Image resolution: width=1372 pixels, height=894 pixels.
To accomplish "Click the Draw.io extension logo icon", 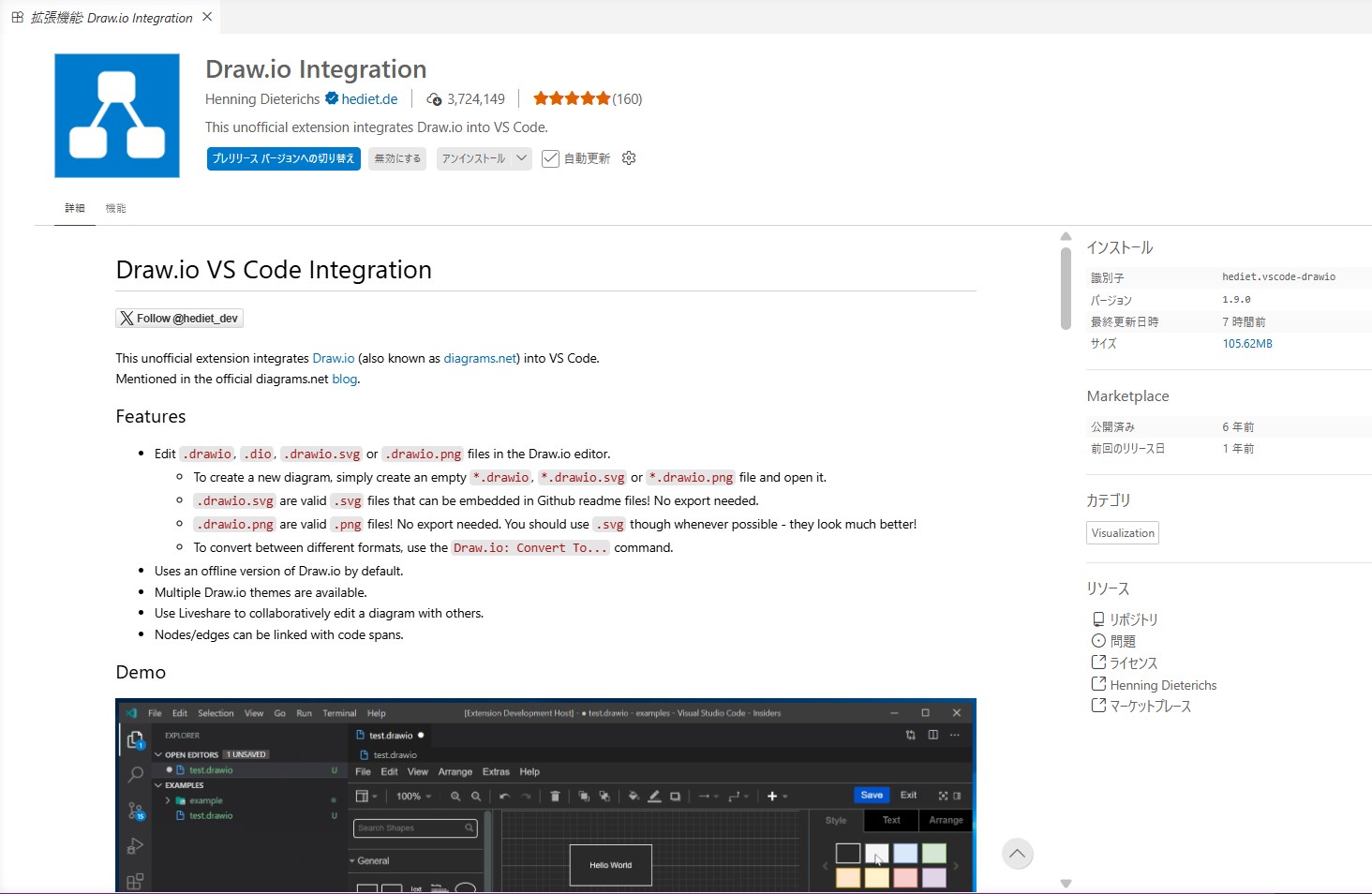I will [x=117, y=115].
